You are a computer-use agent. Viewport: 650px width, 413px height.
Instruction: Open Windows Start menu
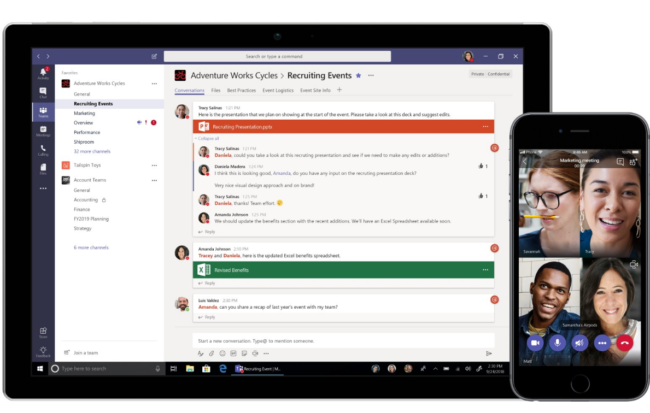click(x=40, y=369)
